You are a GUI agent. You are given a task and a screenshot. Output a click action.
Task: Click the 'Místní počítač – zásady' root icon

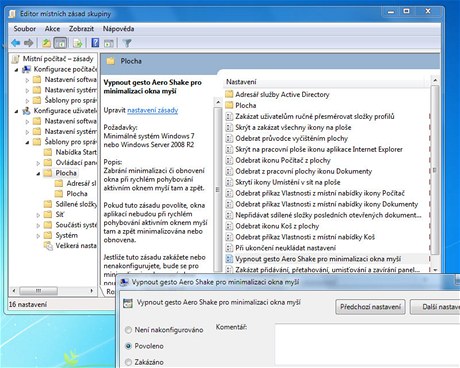pos(15,59)
